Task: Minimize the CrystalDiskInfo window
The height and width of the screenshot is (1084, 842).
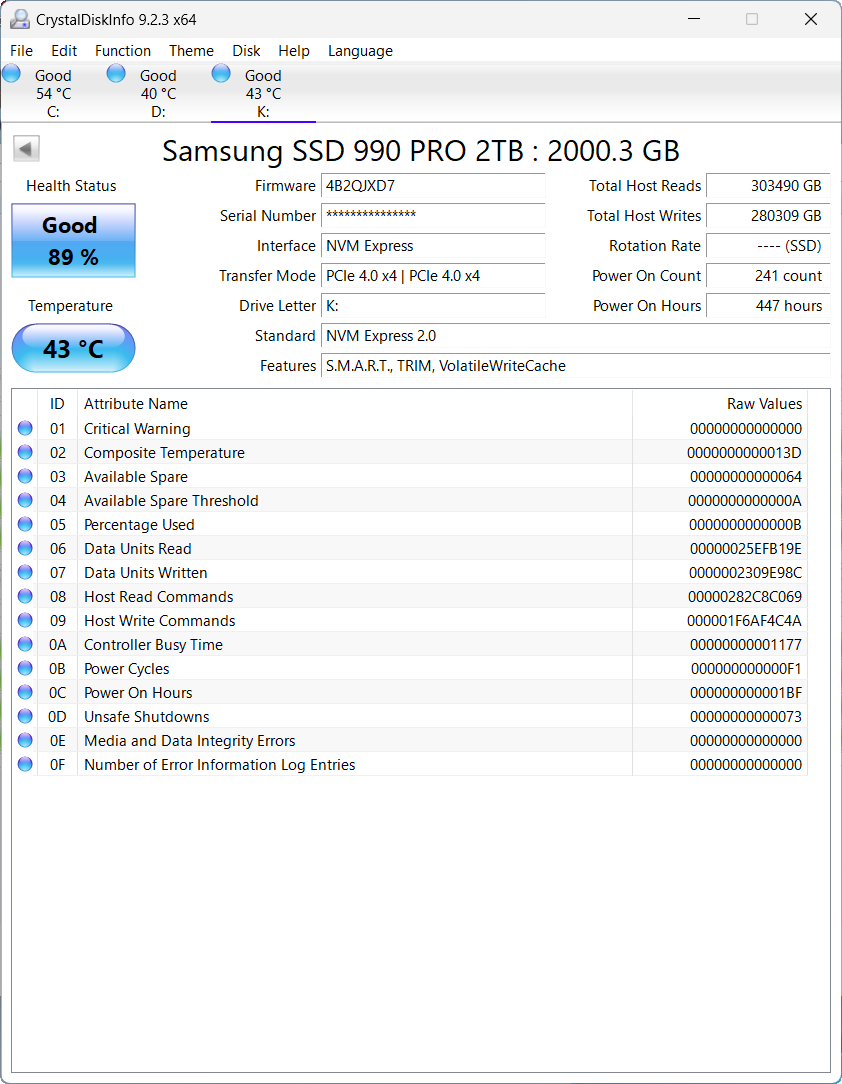Action: point(694,19)
